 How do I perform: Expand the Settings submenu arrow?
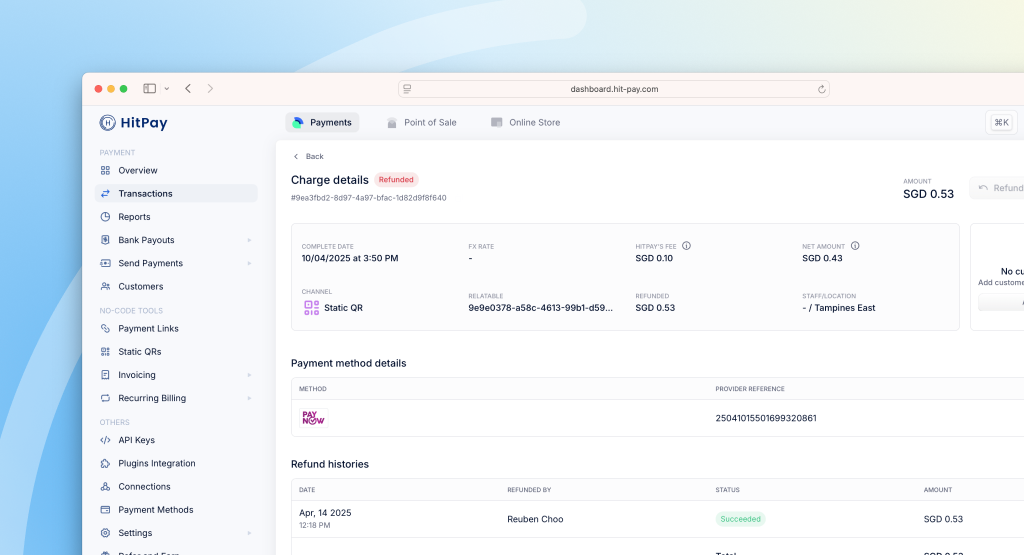pyautogui.click(x=249, y=533)
